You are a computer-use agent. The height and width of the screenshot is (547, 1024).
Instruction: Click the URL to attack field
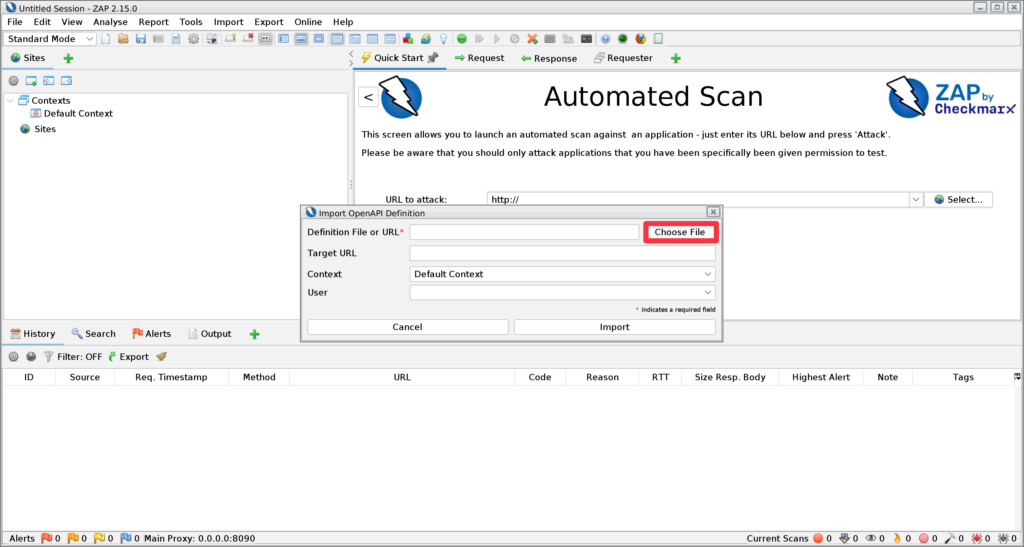[697, 200]
